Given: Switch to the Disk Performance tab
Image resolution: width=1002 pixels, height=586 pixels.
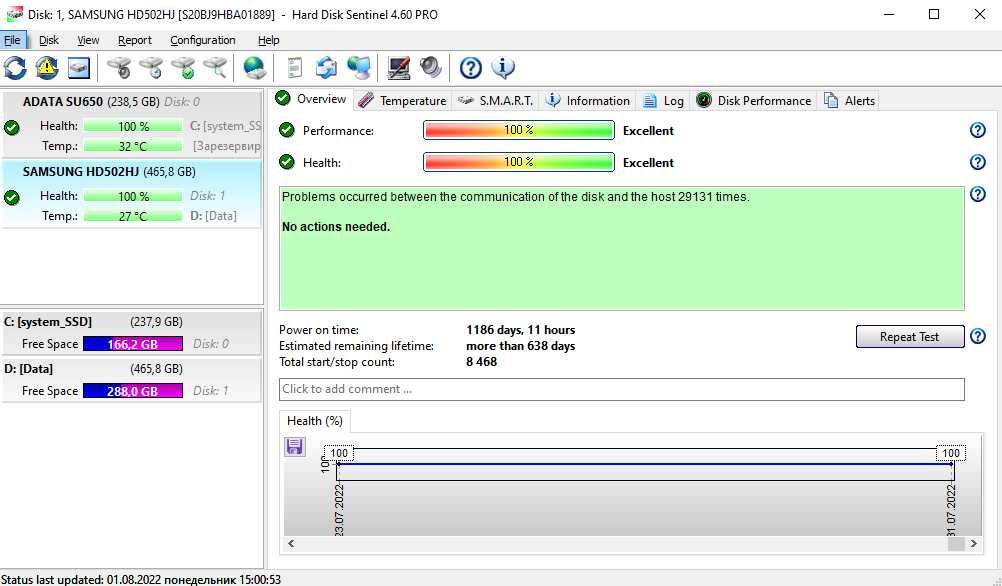Looking at the screenshot, I should point(753,101).
